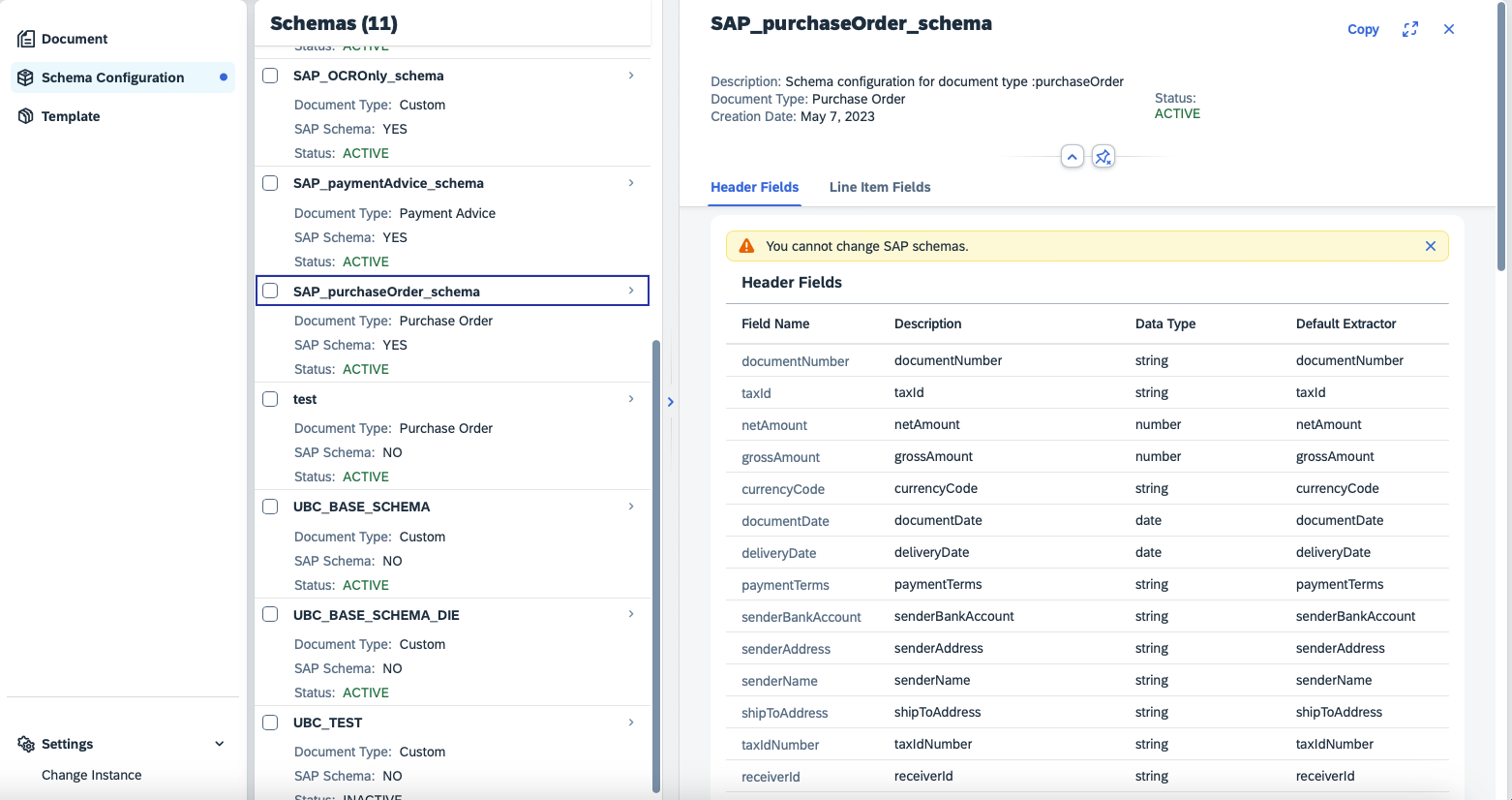Open the test schema via chevron
This screenshot has height=800, width=1512.
pos(631,398)
